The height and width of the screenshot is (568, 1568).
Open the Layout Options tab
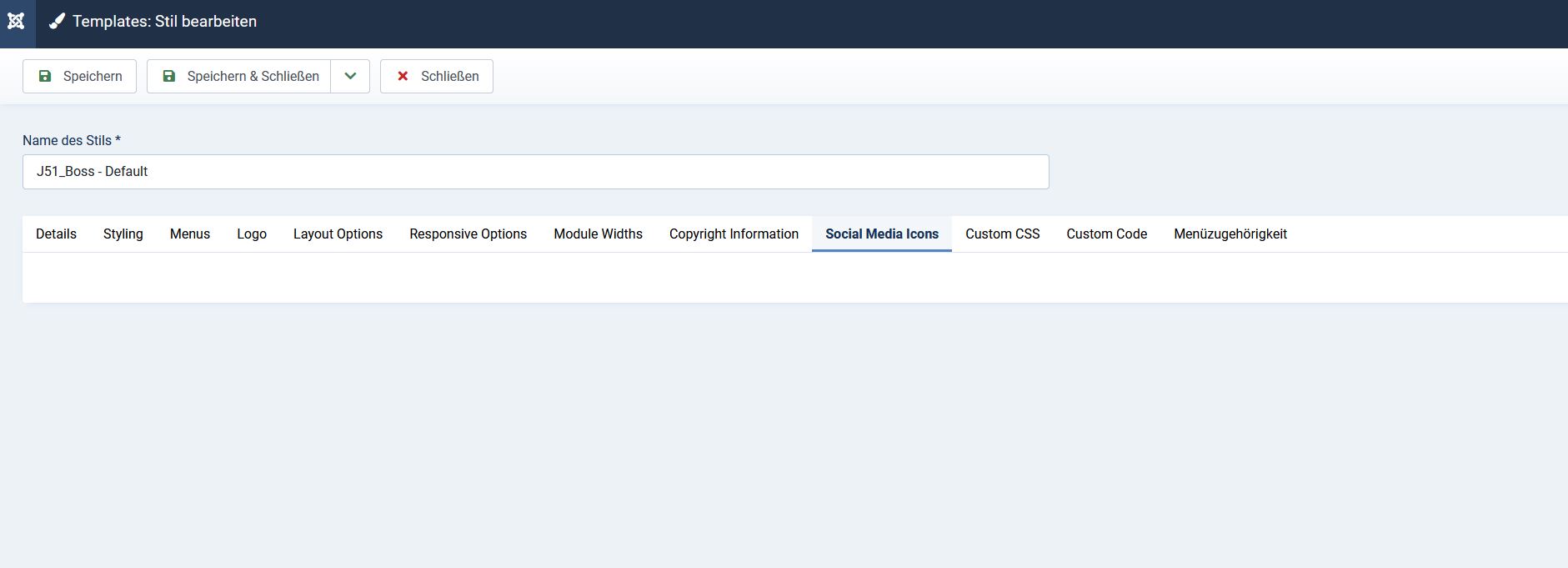[x=338, y=234]
